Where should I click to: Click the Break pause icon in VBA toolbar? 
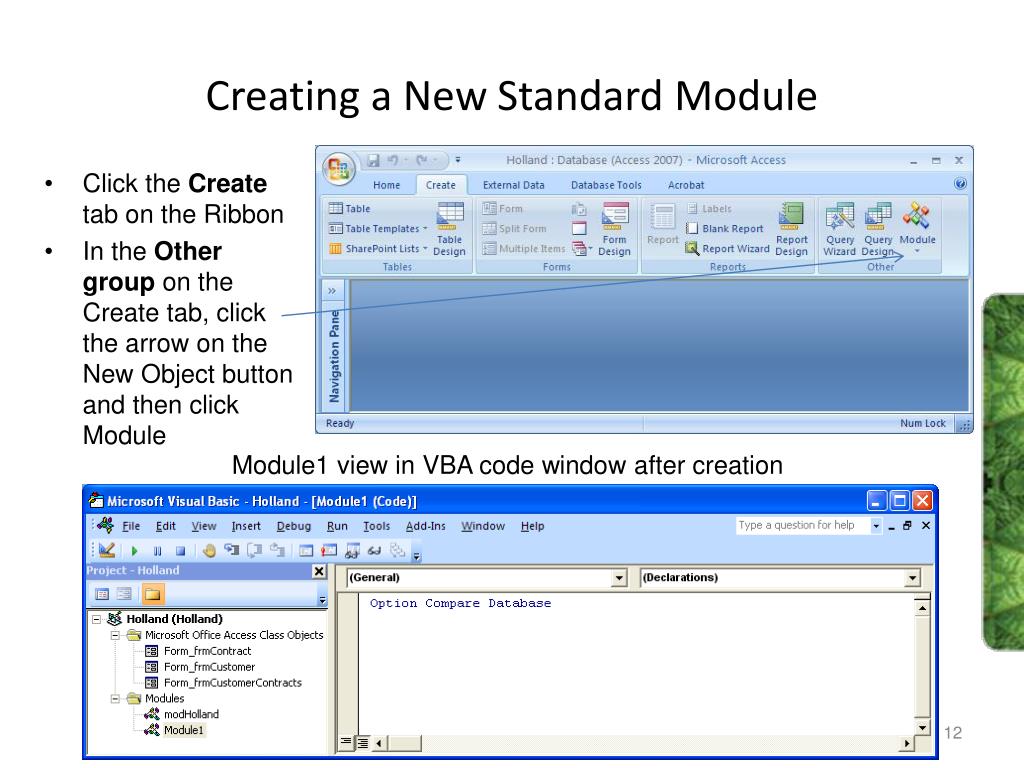(x=157, y=551)
